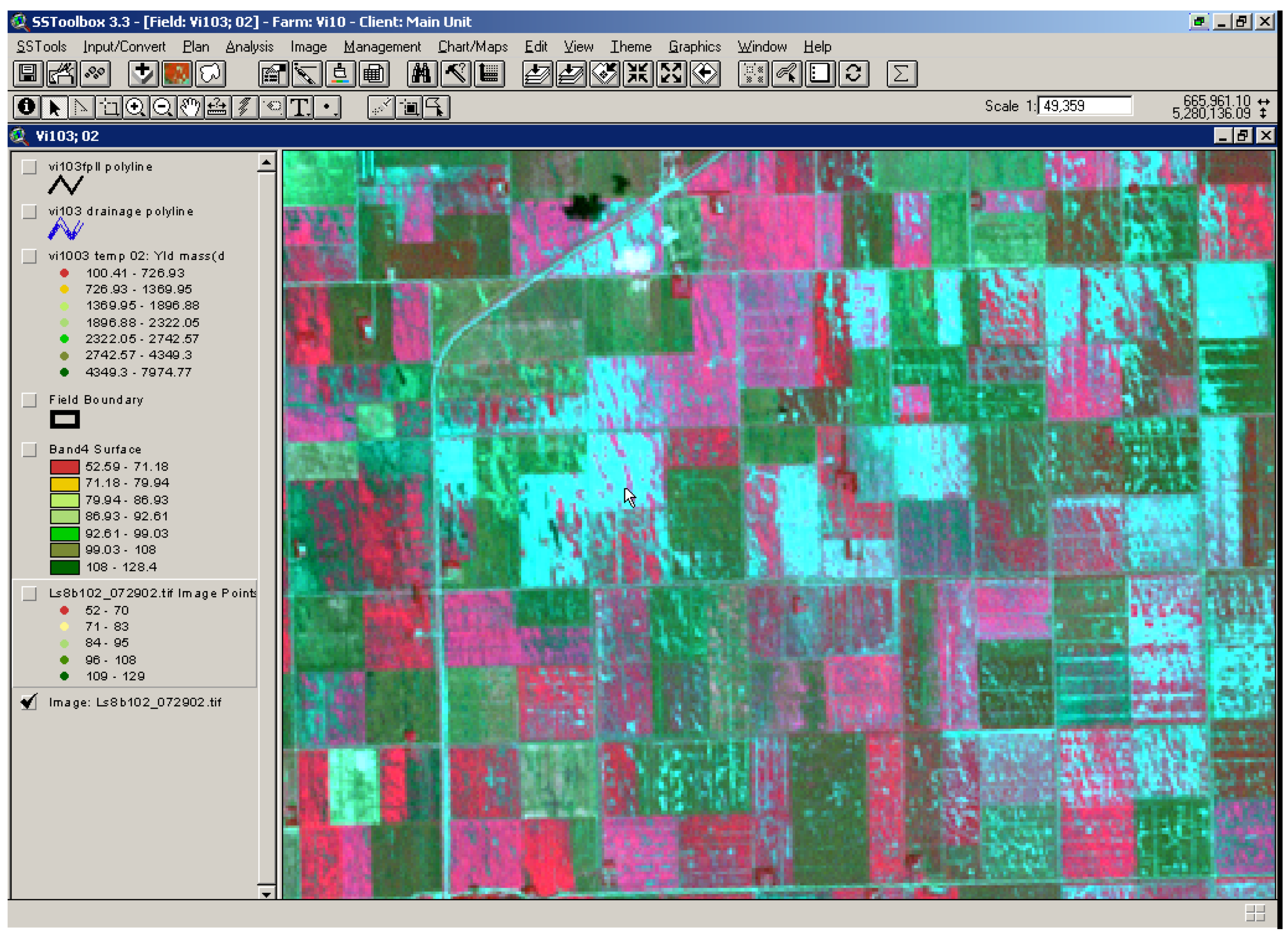Click the blue drainage polyline legend symbol
1288x932 pixels.
coord(65,229)
